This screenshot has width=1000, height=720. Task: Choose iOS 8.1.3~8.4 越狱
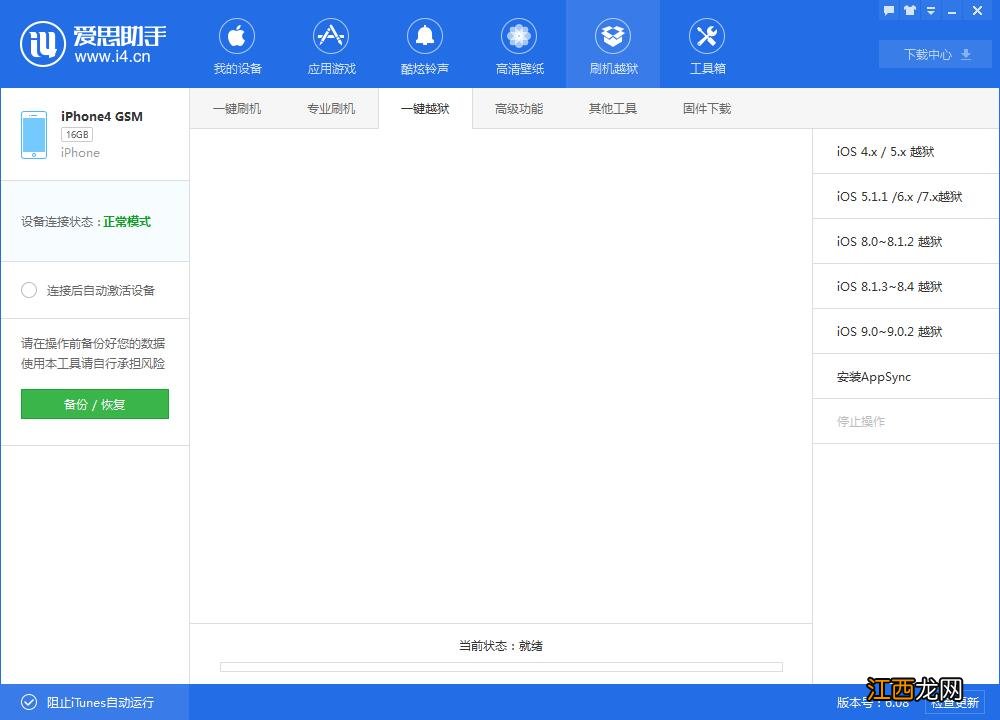(906, 286)
